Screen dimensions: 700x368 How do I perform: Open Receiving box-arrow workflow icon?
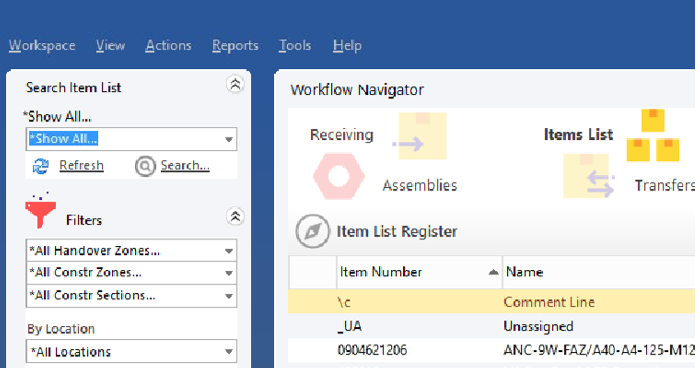point(420,136)
